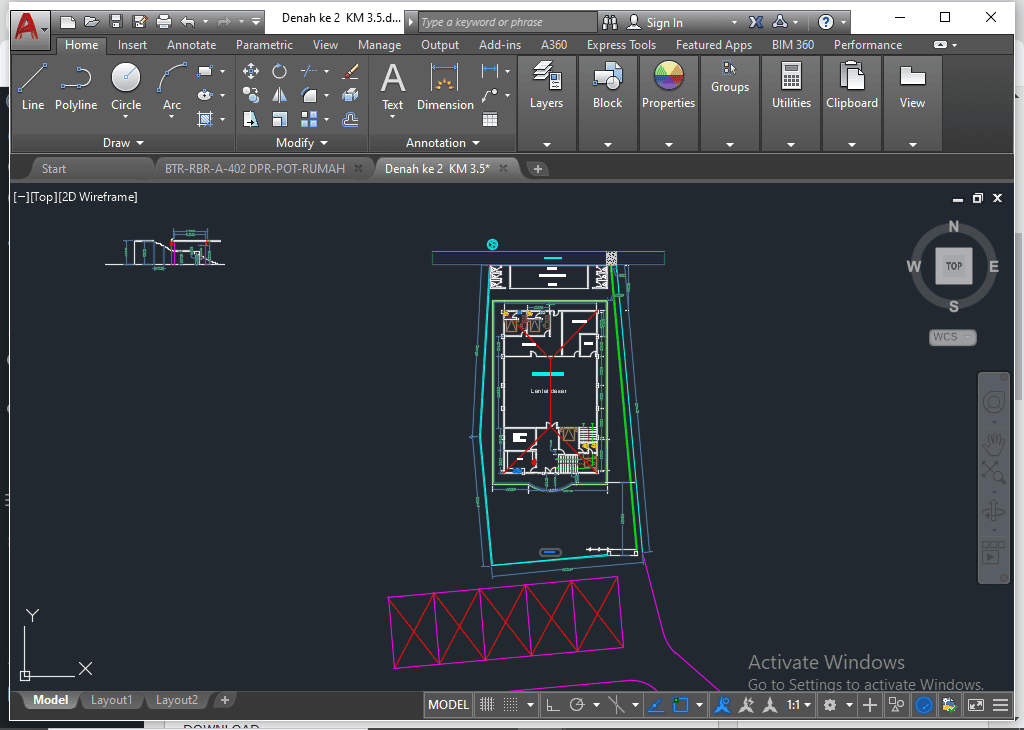Click the Rotate tool icon
The width and height of the screenshot is (1024, 730).
click(x=280, y=71)
